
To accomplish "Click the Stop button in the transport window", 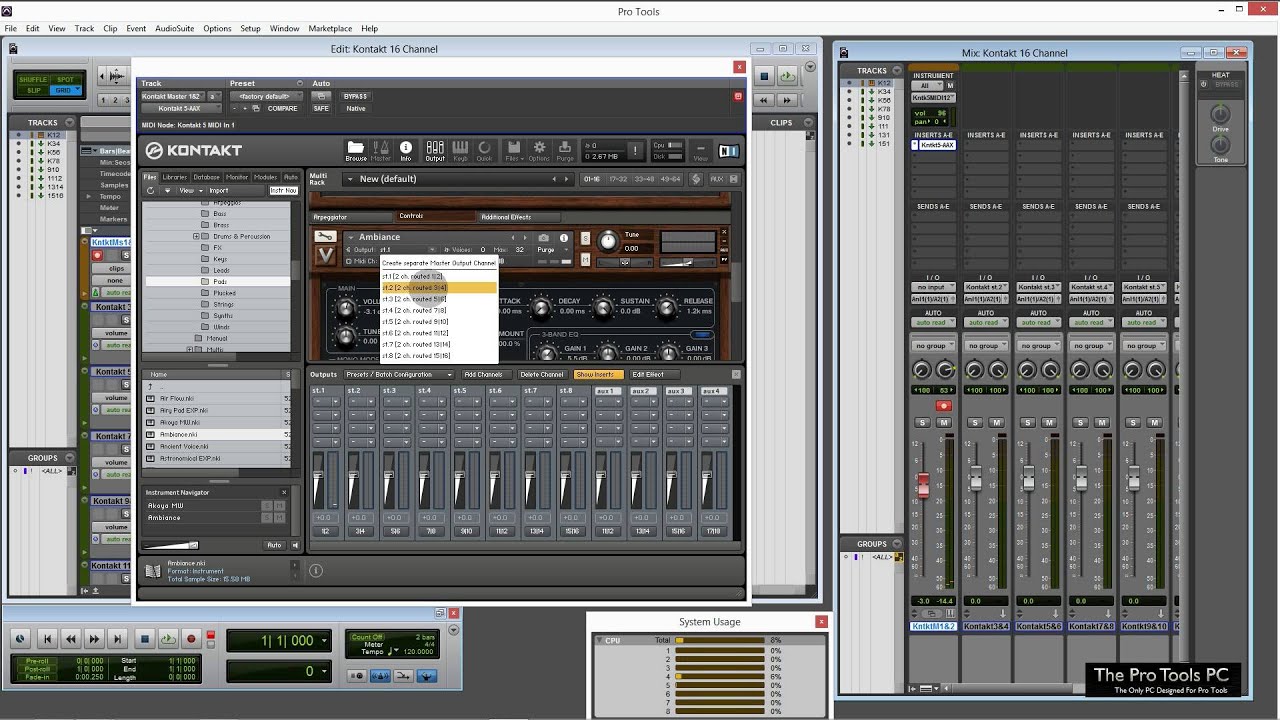I will pos(144,638).
